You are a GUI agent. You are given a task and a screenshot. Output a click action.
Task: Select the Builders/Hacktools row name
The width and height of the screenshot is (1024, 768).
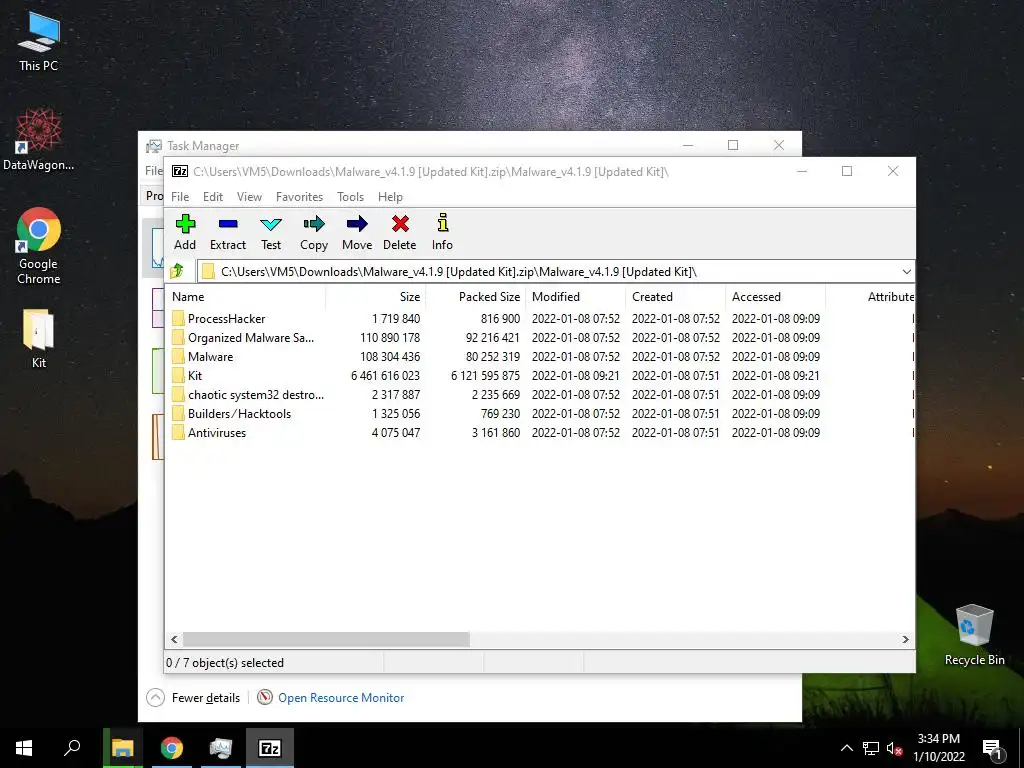tap(240, 413)
